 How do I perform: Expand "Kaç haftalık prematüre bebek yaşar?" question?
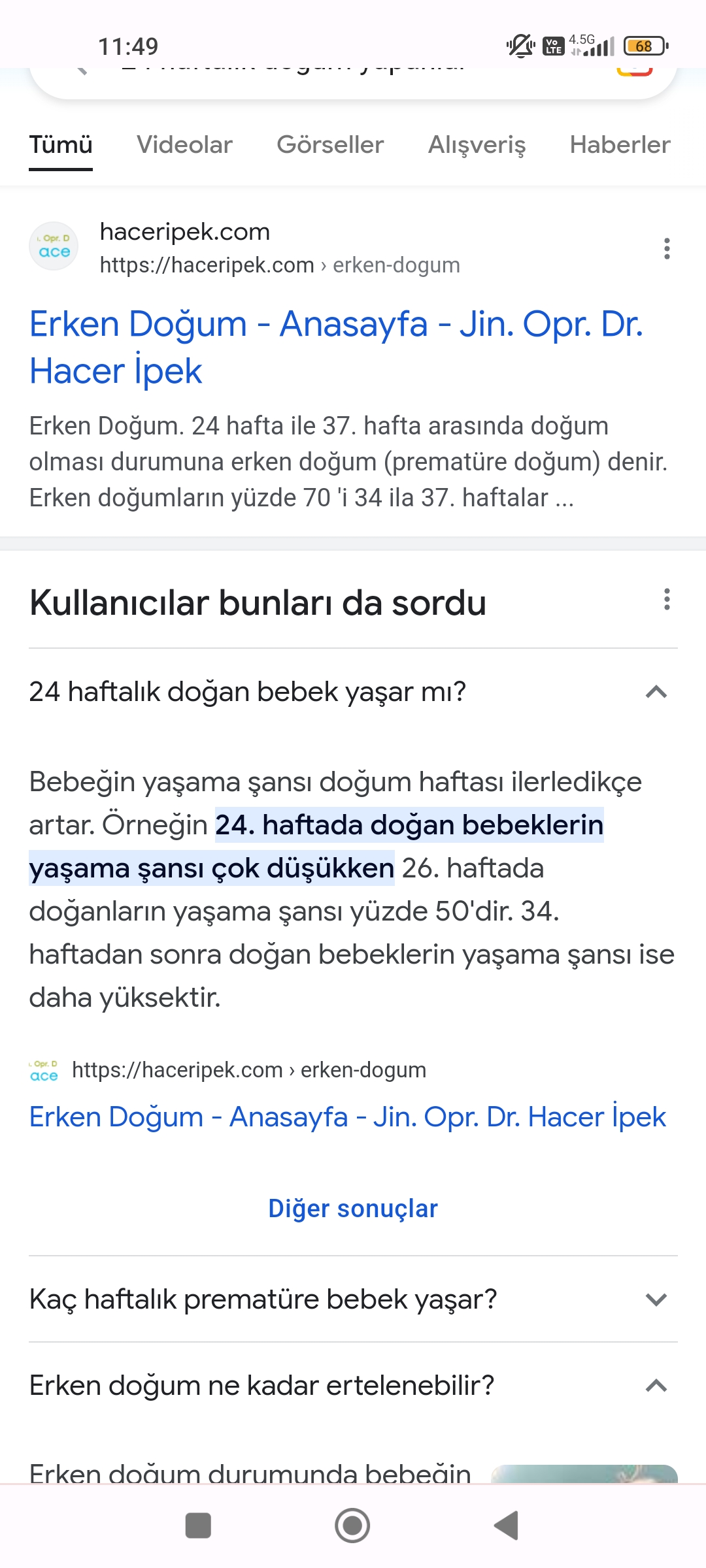[x=656, y=1299]
